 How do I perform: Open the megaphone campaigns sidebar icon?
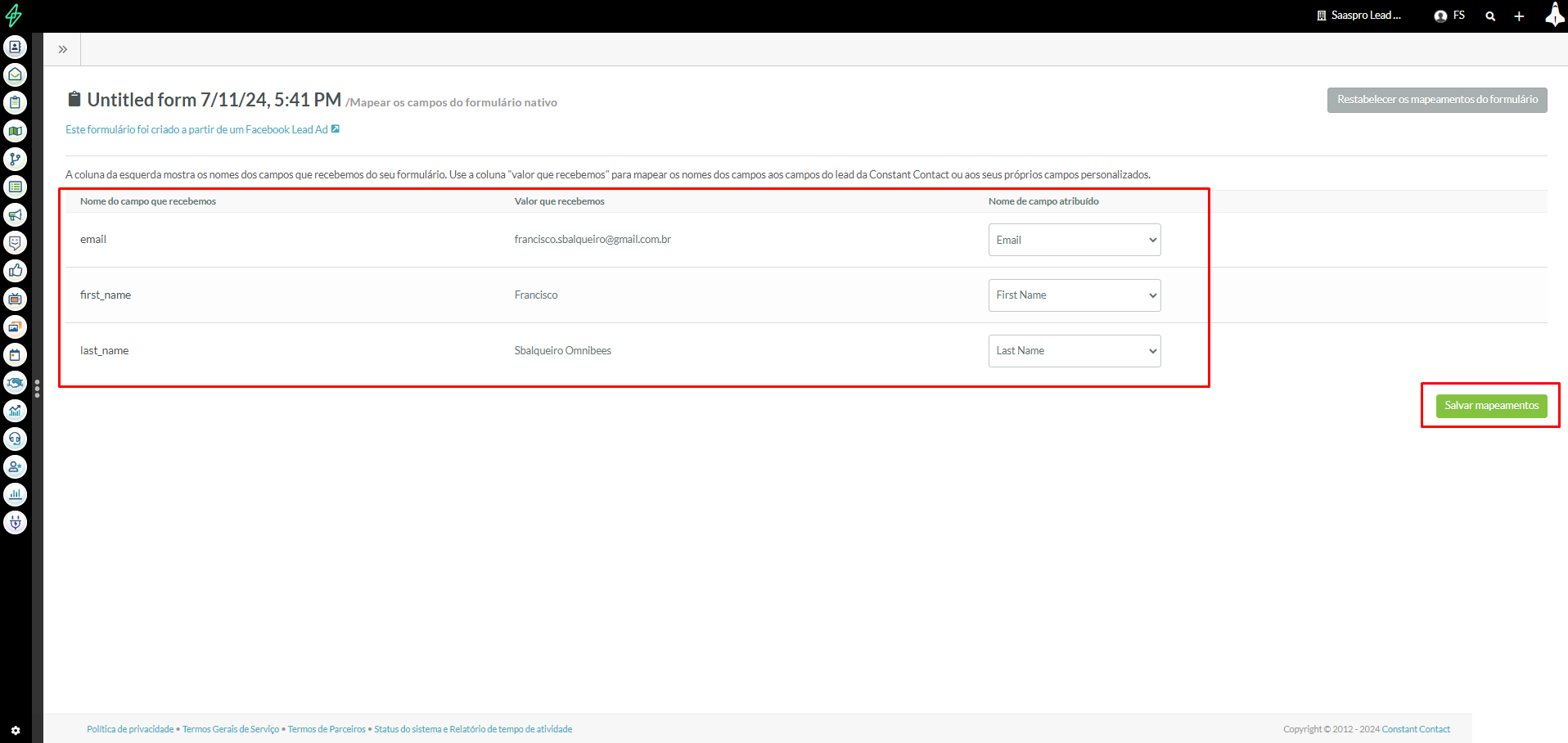15,215
